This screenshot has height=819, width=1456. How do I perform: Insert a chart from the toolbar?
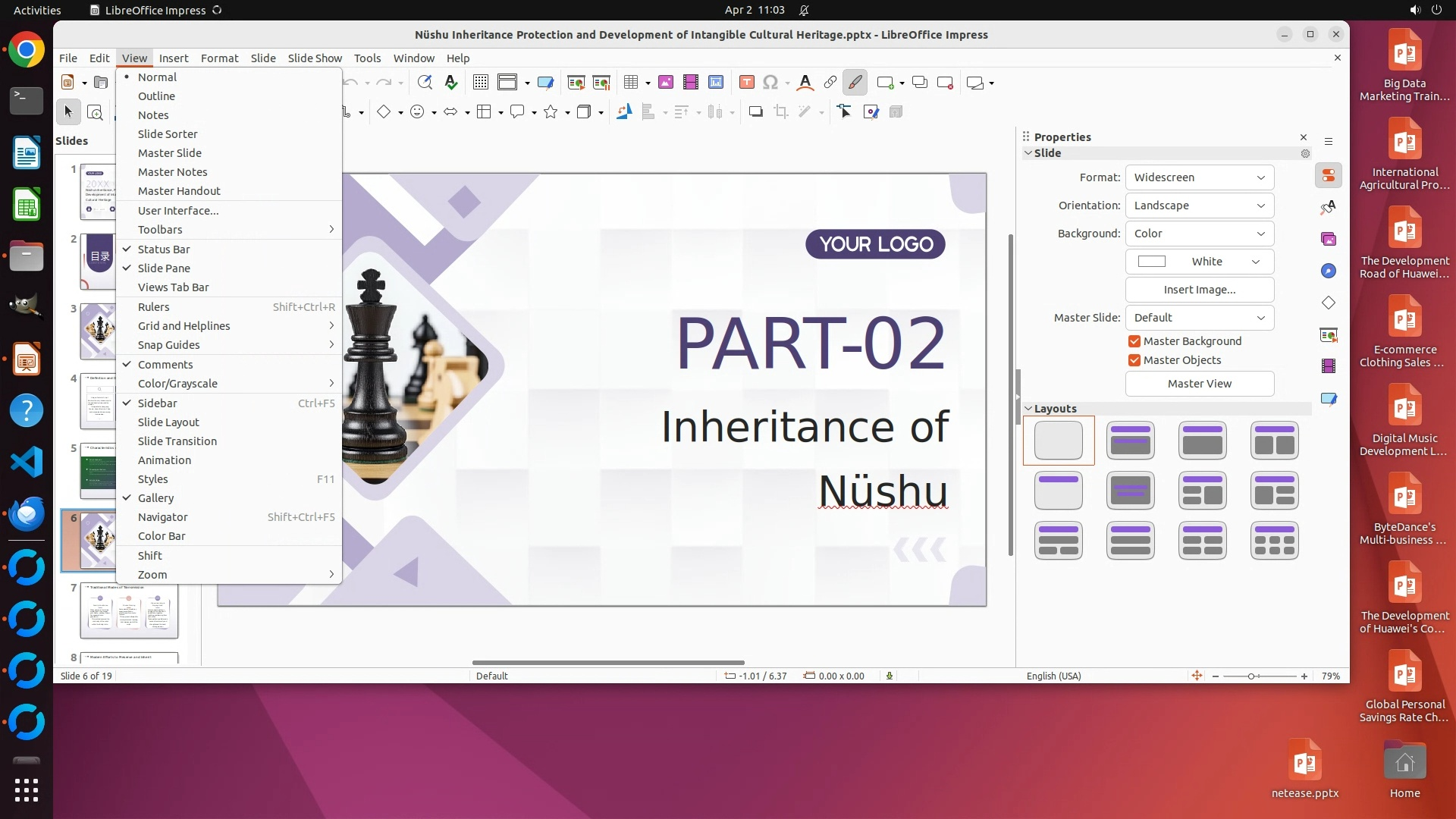pos(716,83)
